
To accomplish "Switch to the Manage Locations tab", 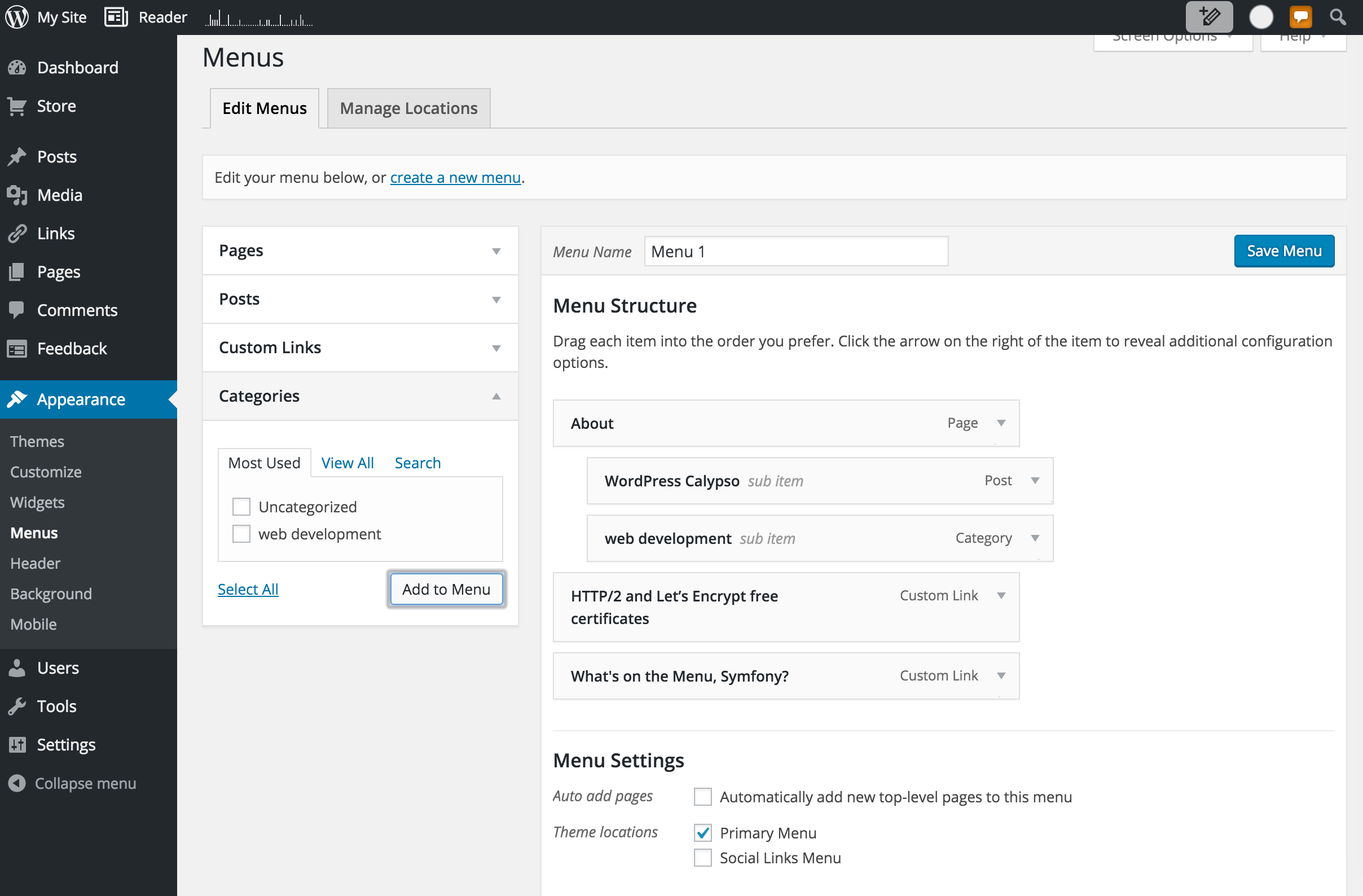I will pos(407,108).
